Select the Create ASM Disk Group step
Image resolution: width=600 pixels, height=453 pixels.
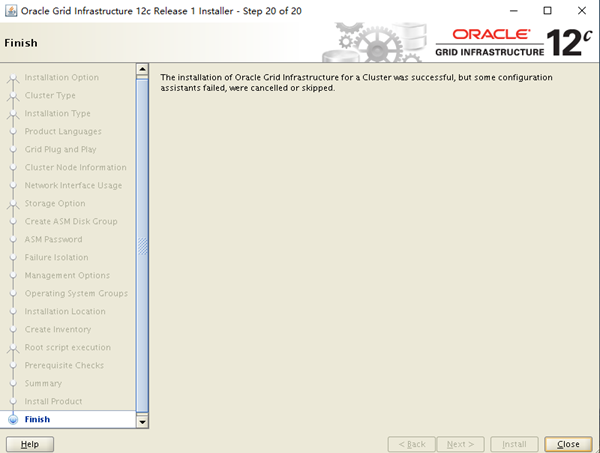click(71, 221)
